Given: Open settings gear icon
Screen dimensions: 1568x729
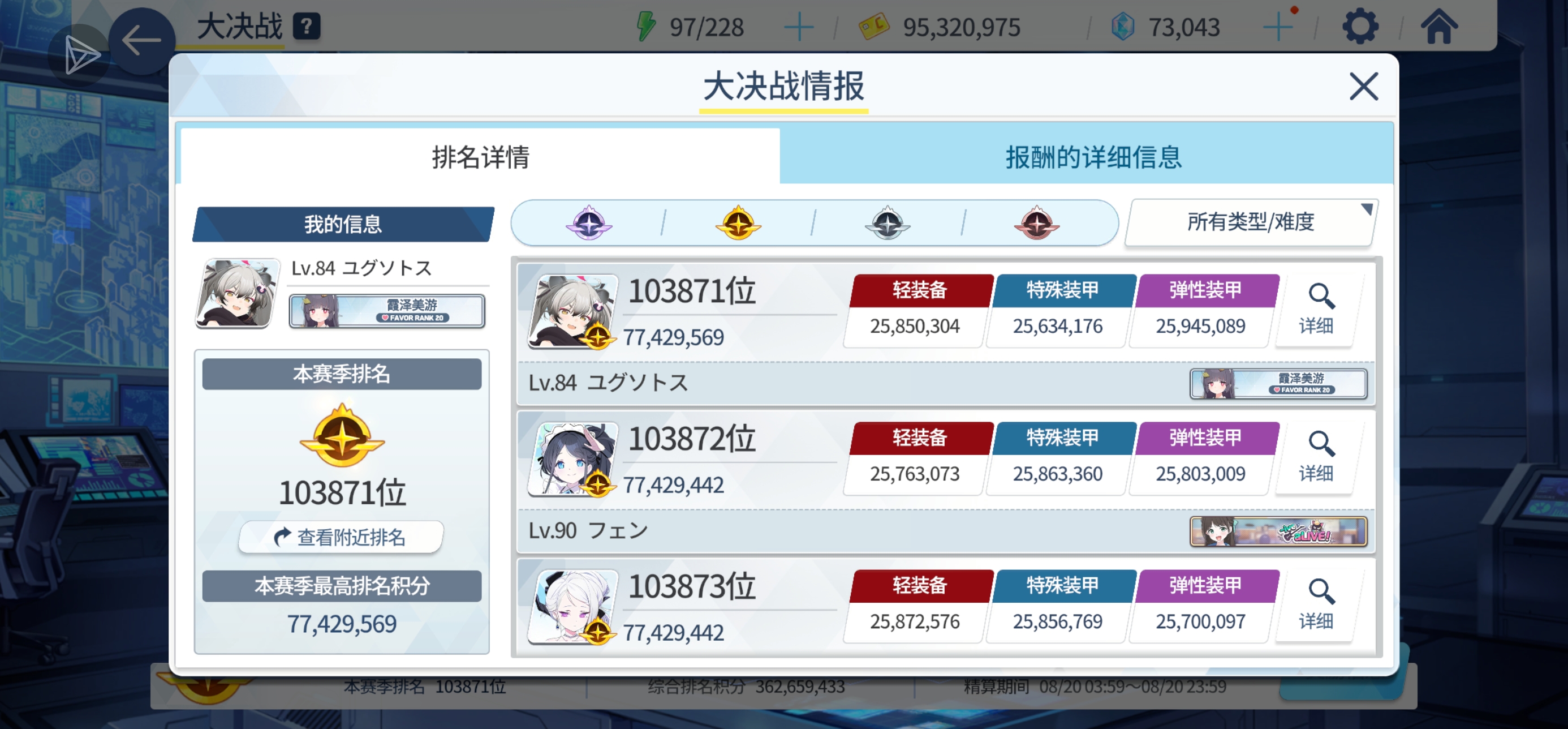Looking at the screenshot, I should click(1359, 27).
